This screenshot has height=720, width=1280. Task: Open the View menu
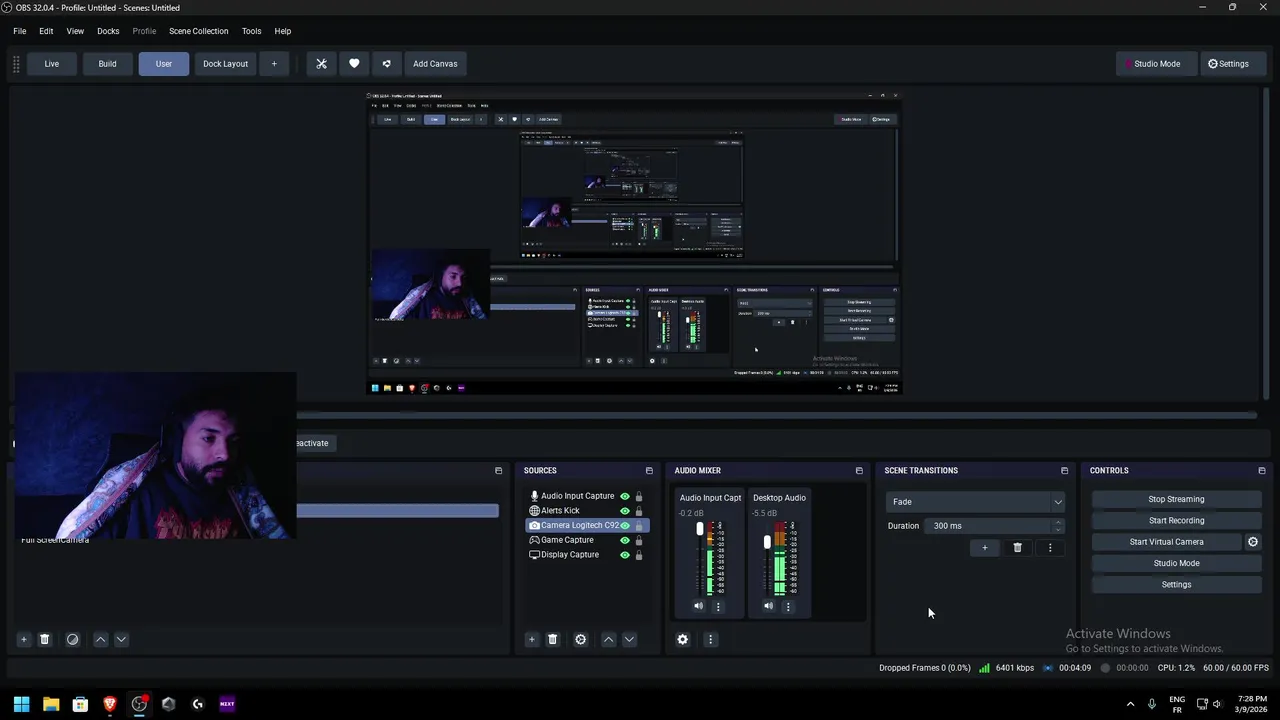[x=75, y=31]
